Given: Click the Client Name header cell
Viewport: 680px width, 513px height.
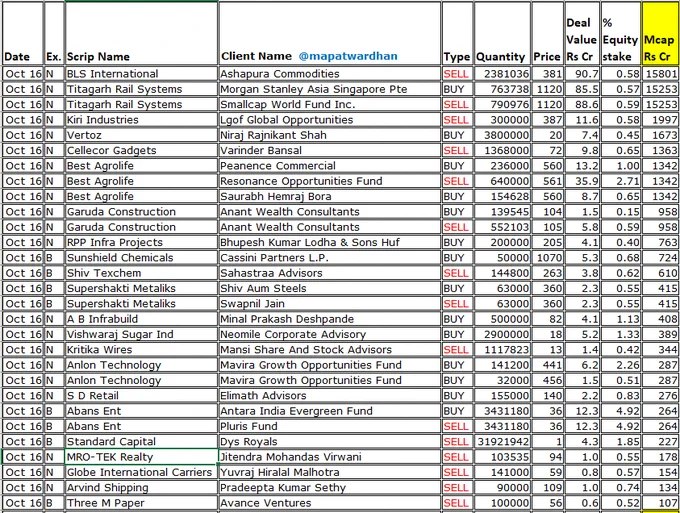Looking at the screenshot, I should click(x=330, y=34).
